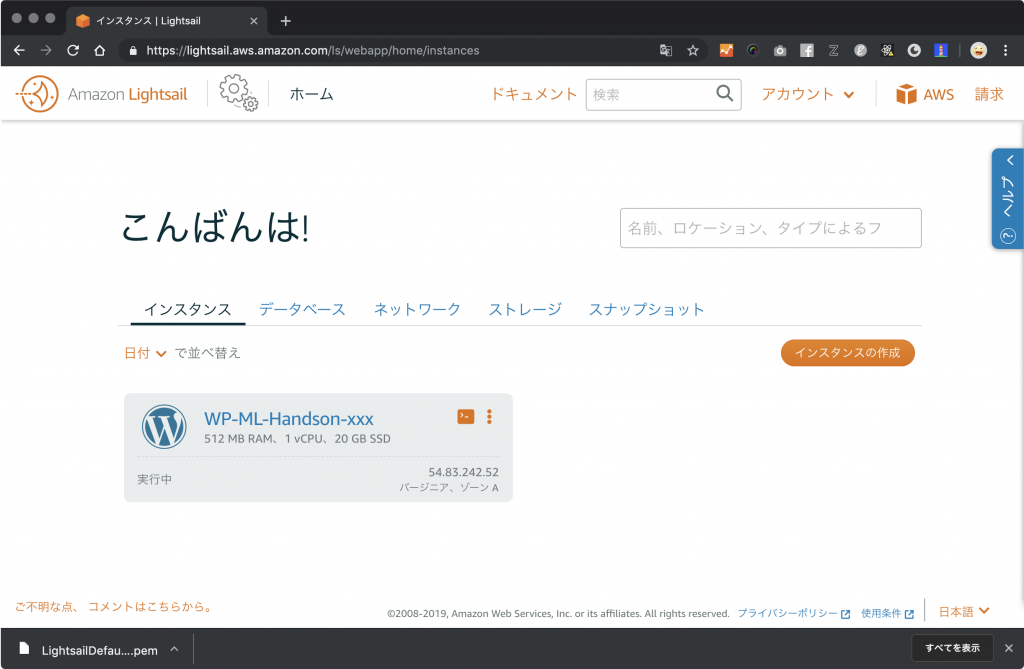Open the 請求 link
Image resolution: width=1024 pixels, height=669 pixels.
coord(989,94)
